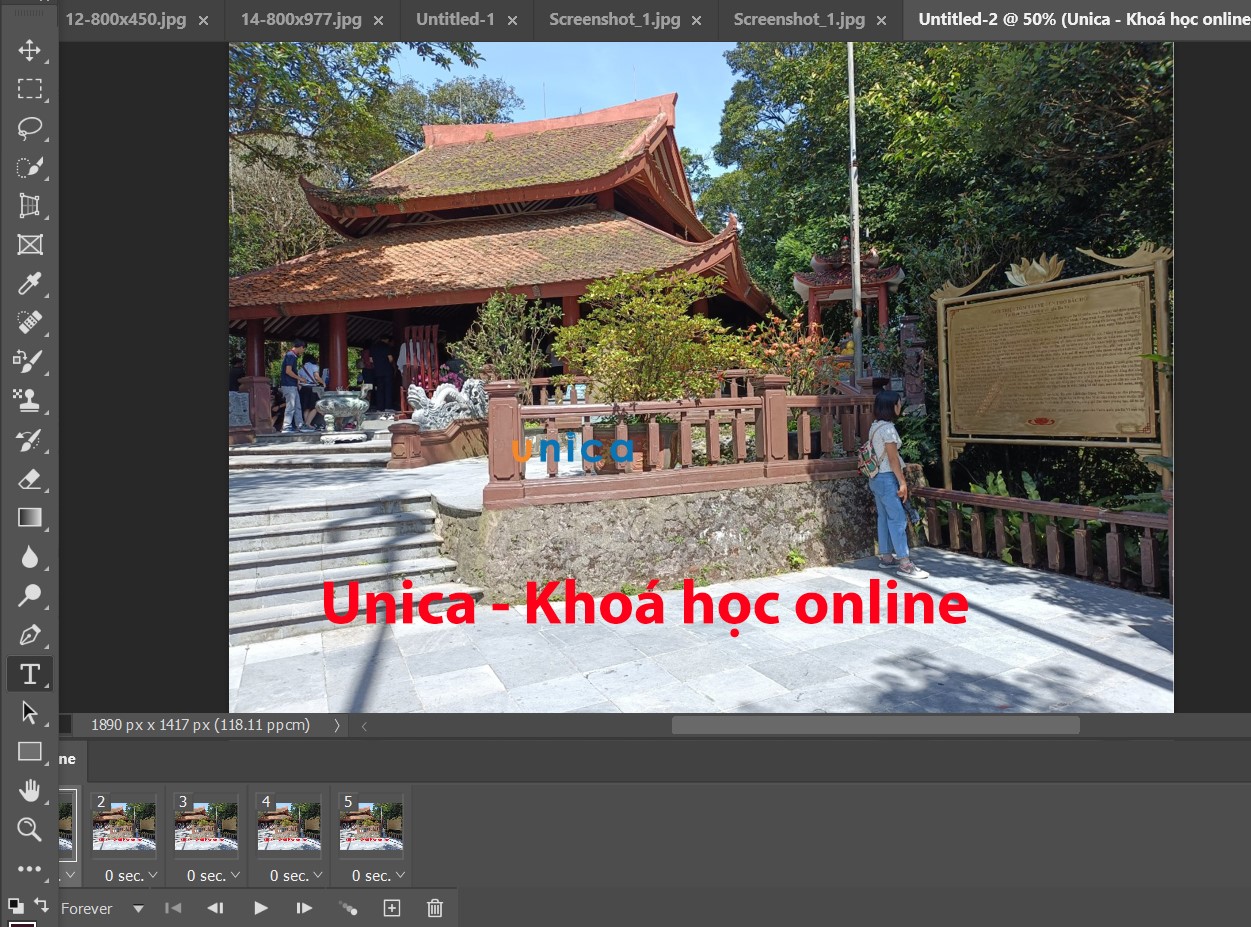Select the Move tool
Viewport: 1251px width, 927px height.
tap(29, 51)
